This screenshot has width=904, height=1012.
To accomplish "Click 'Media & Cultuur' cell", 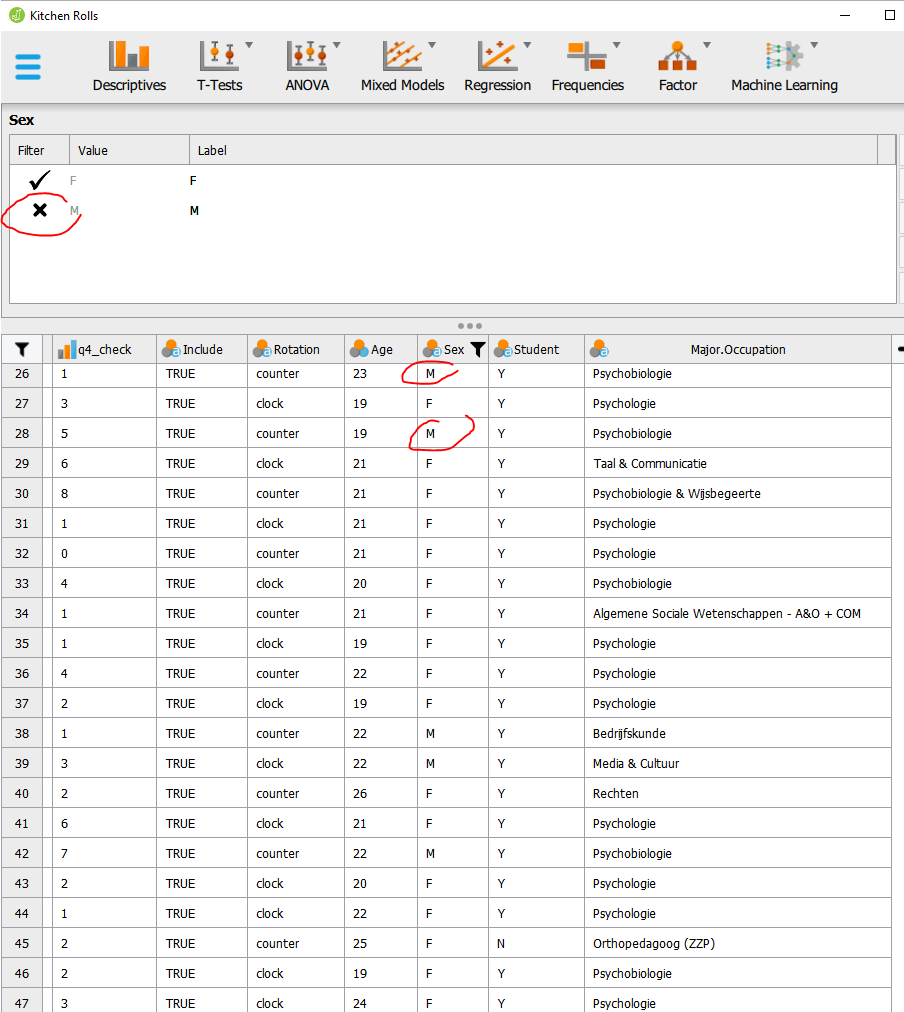I will pyautogui.click(x=738, y=764).
